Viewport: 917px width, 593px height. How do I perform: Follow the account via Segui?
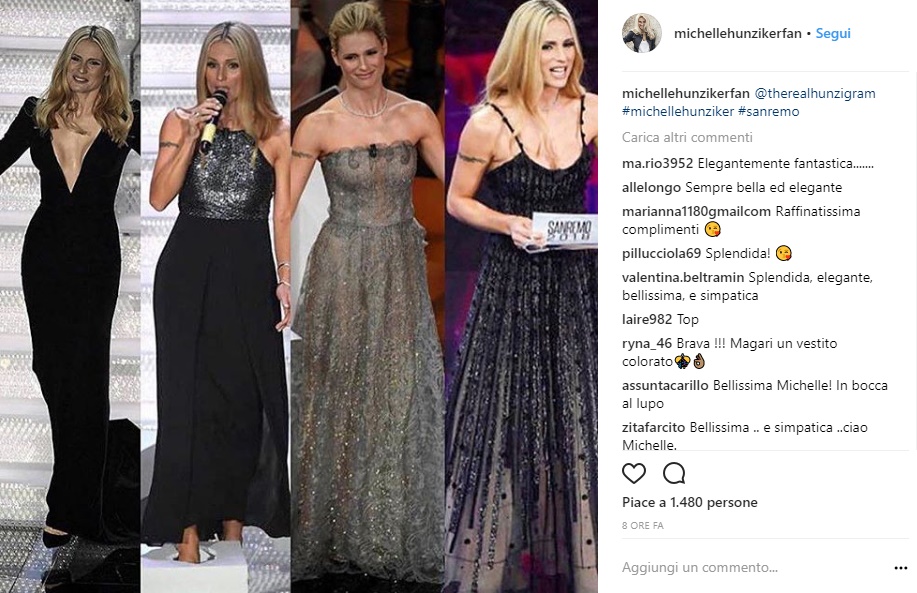tap(833, 33)
